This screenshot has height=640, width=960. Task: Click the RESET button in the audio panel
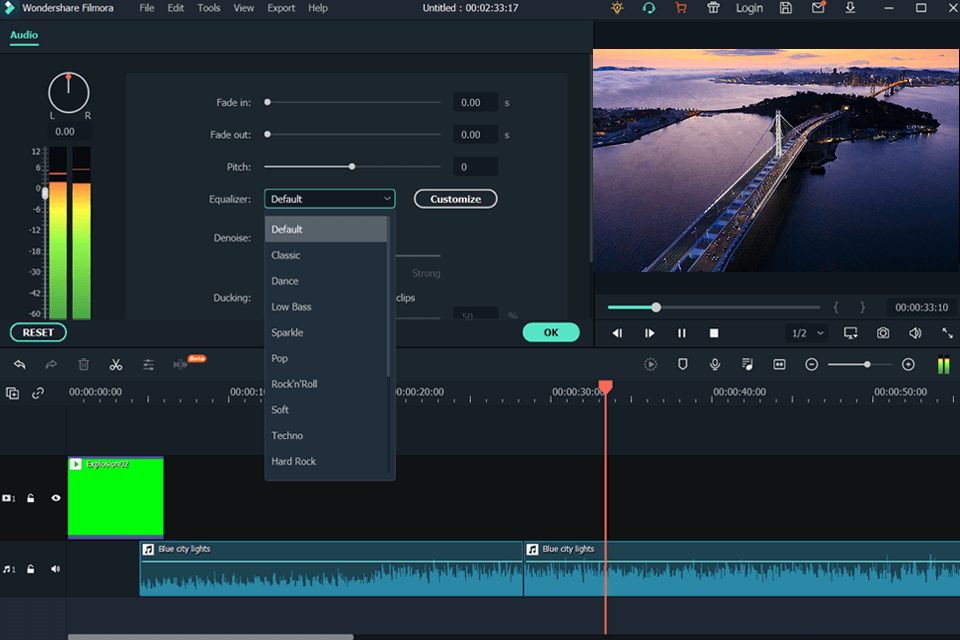(x=38, y=332)
